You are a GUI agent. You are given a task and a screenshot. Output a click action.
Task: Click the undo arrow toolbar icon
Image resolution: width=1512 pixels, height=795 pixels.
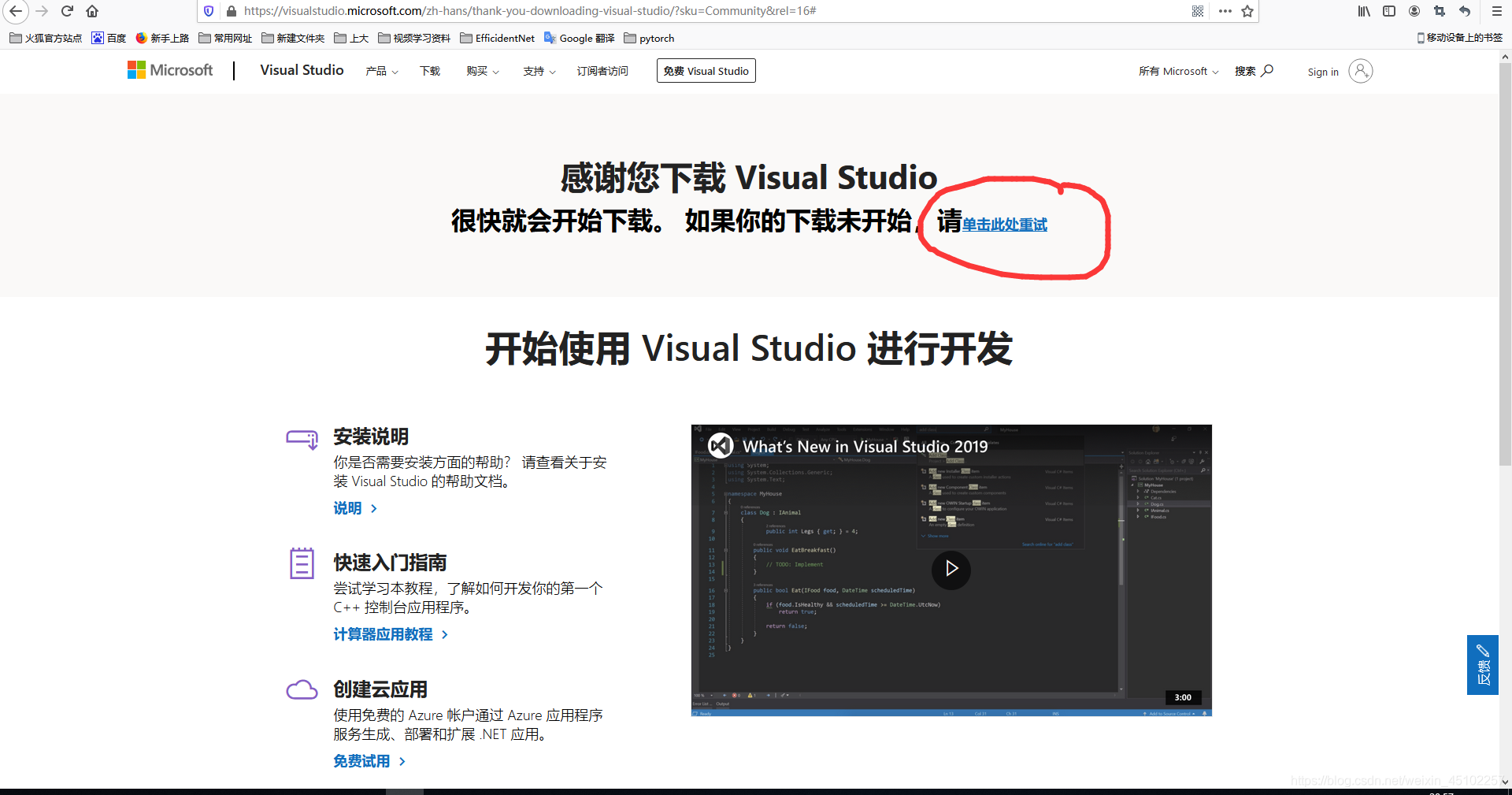(x=1465, y=11)
